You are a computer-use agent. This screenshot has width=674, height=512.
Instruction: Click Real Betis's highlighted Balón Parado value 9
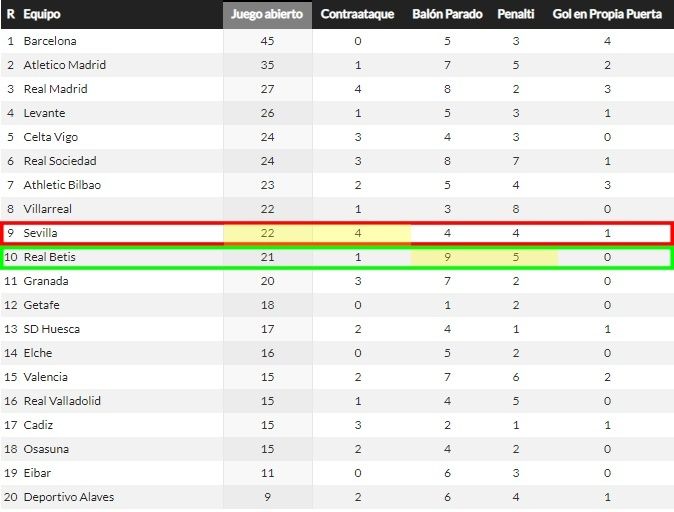point(447,257)
